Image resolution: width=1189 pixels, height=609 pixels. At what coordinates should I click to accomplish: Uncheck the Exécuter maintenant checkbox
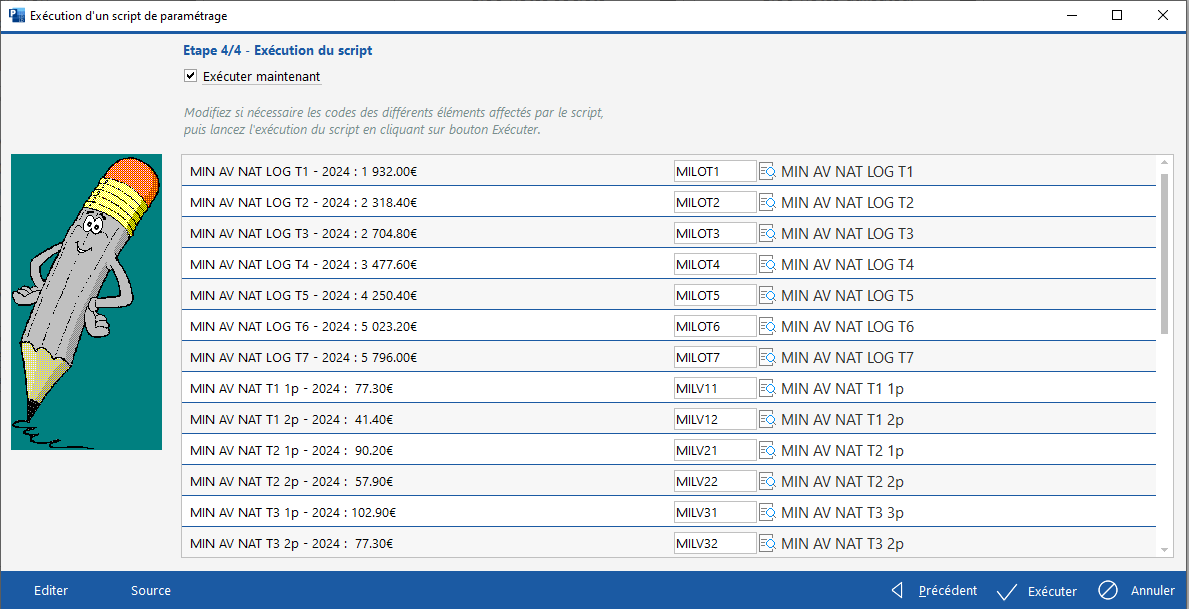pos(190,76)
